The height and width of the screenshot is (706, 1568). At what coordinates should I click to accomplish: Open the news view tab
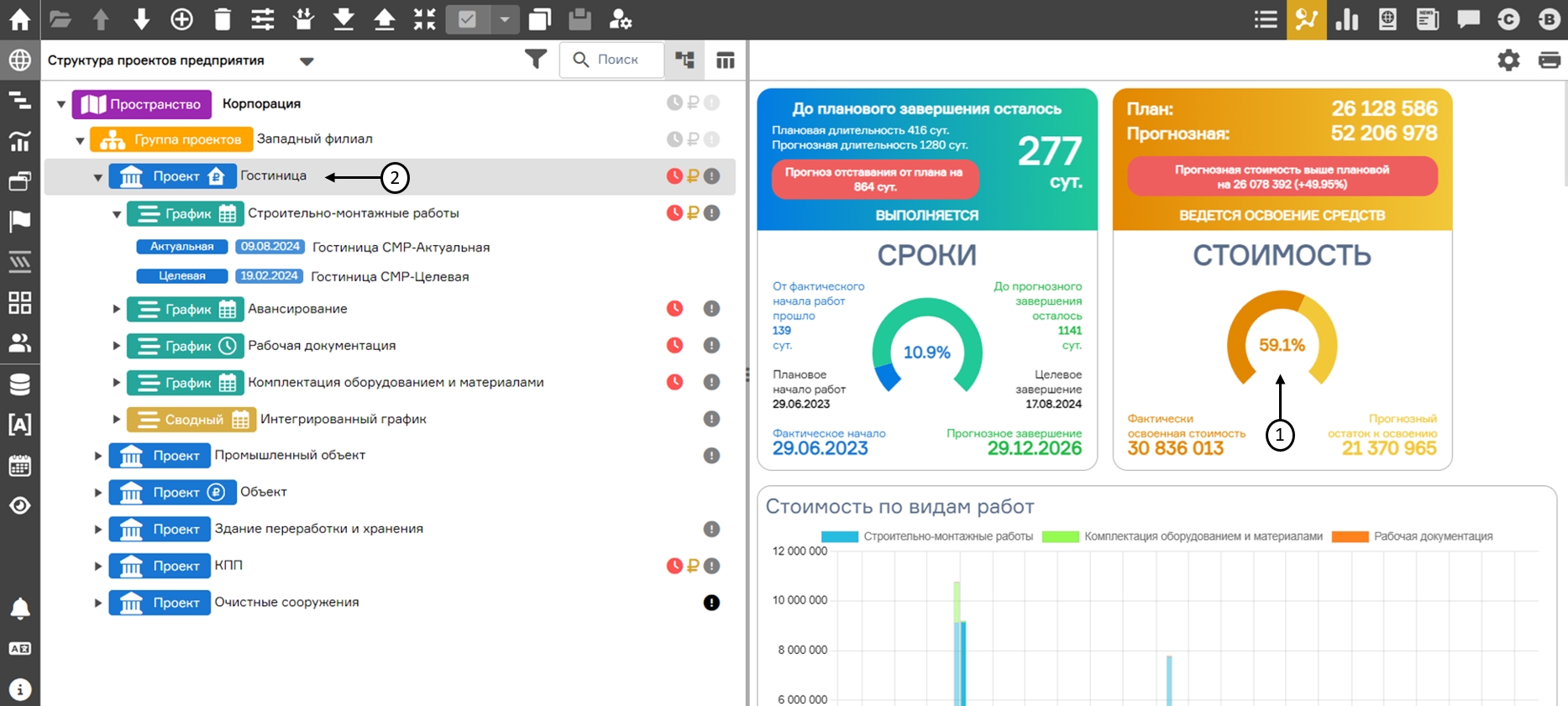(1428, 19)
